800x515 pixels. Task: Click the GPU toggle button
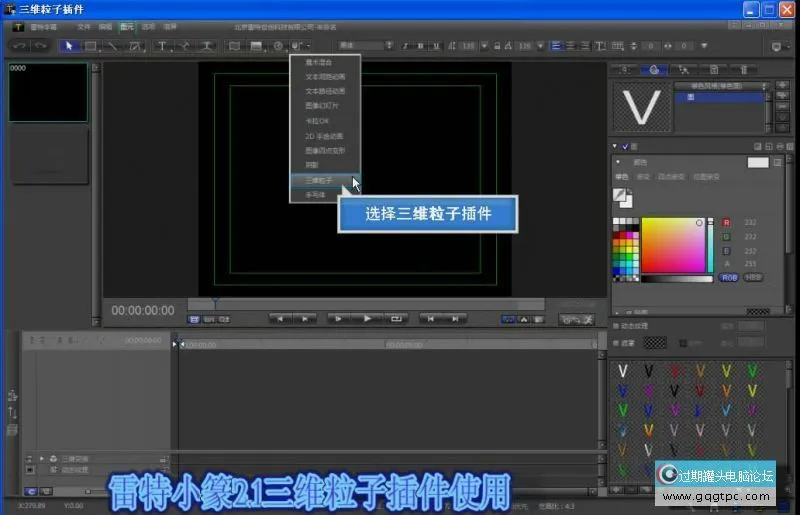(x=577, y=320)
